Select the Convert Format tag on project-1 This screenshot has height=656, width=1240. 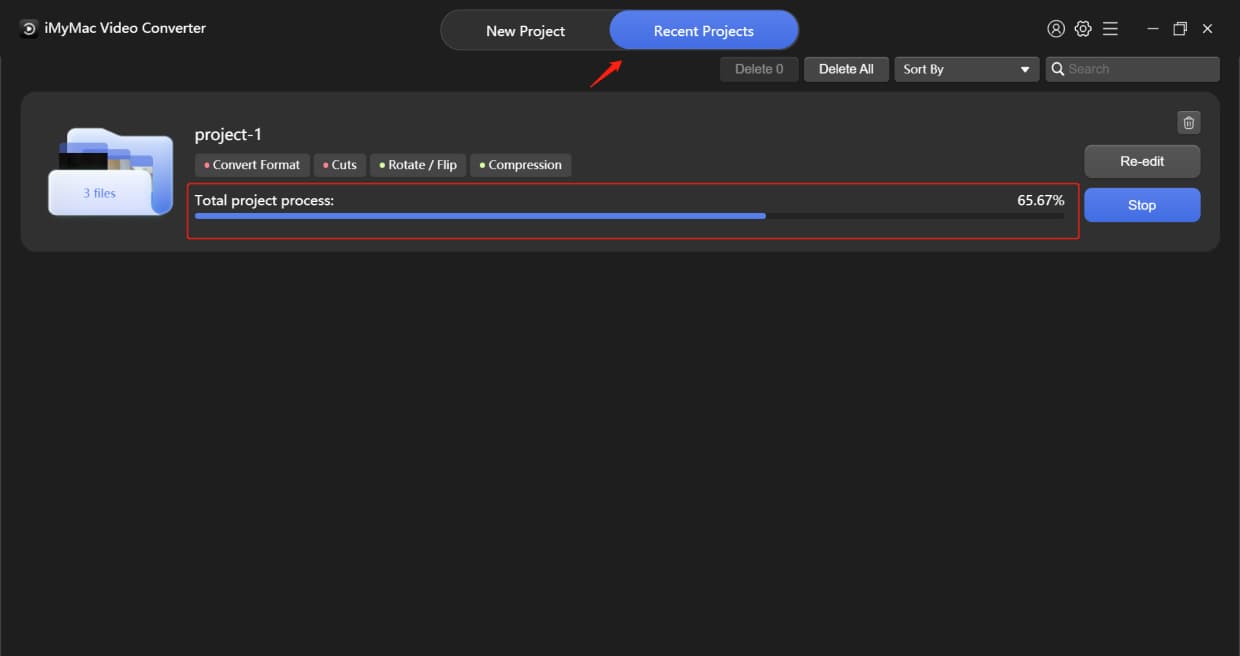tap(251, 164)
